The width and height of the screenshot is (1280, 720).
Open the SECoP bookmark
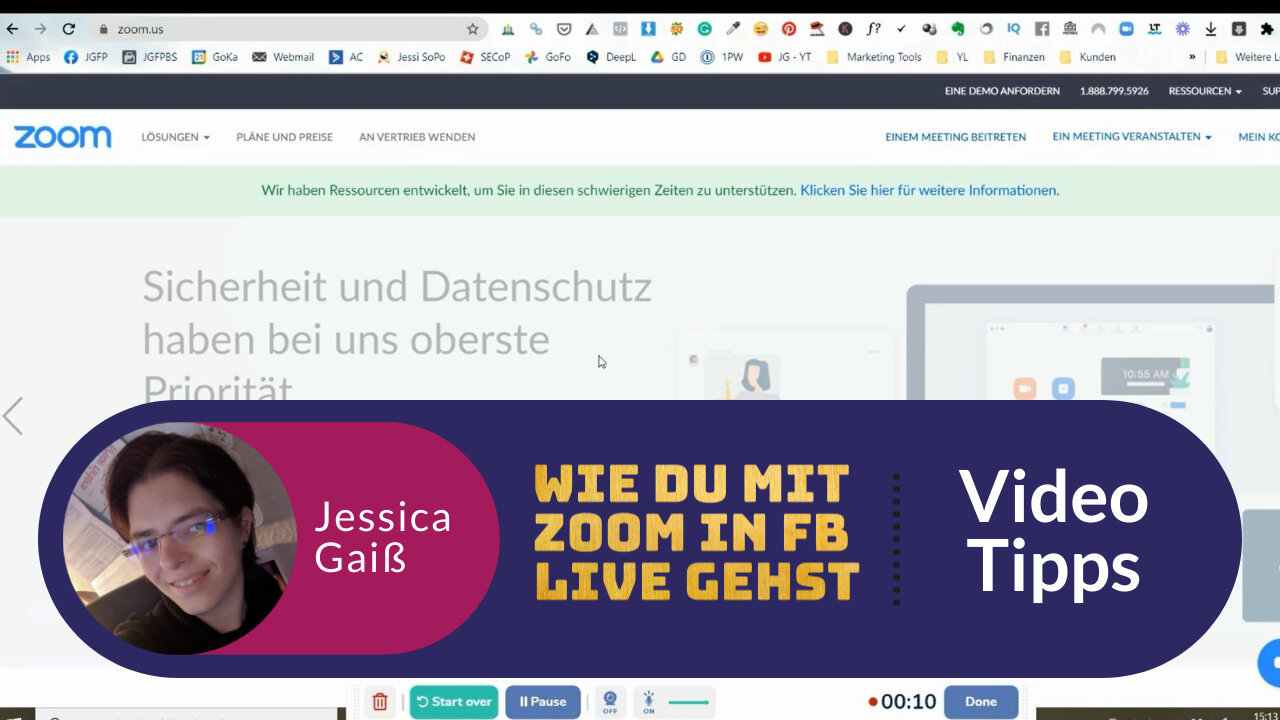(x=485, y=57)
